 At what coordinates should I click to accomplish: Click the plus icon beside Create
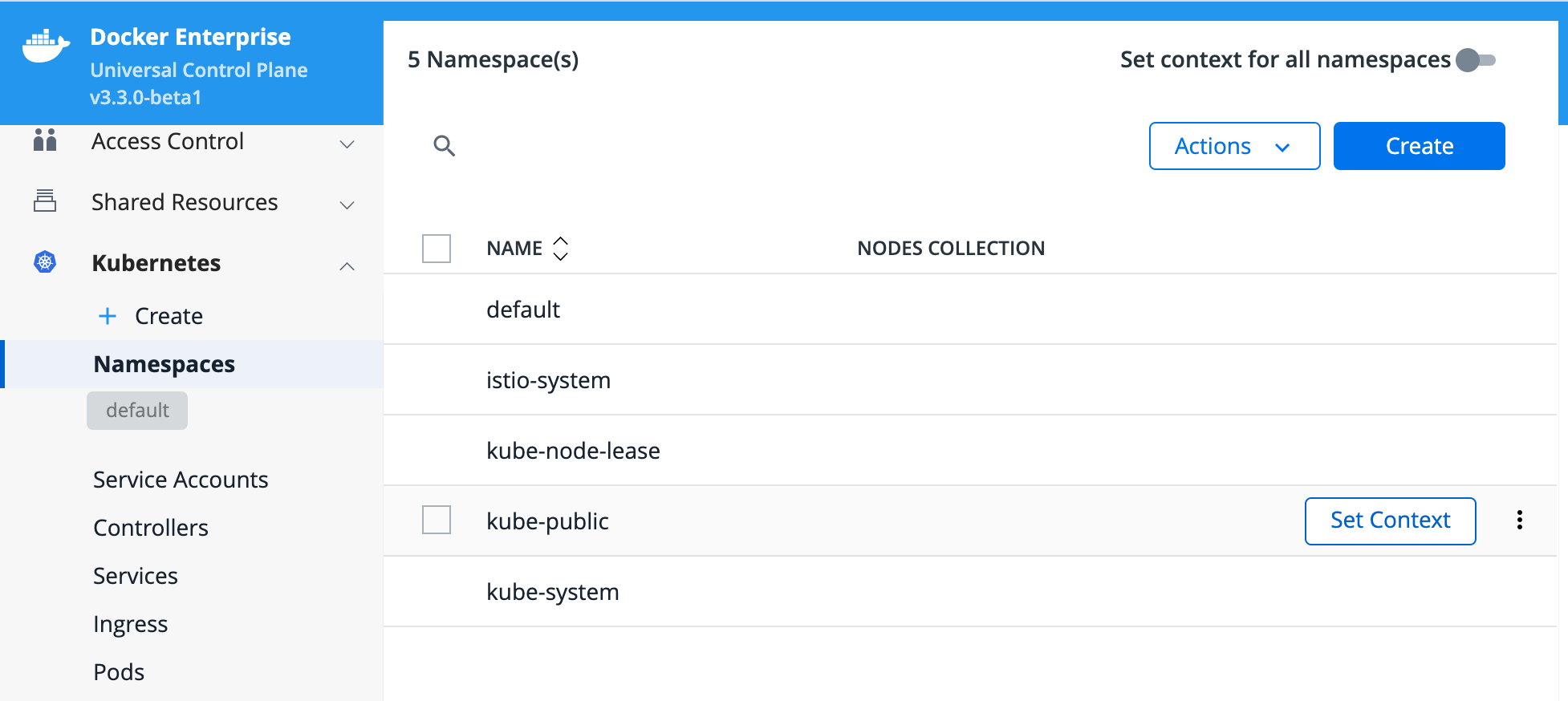coord(108,316)
